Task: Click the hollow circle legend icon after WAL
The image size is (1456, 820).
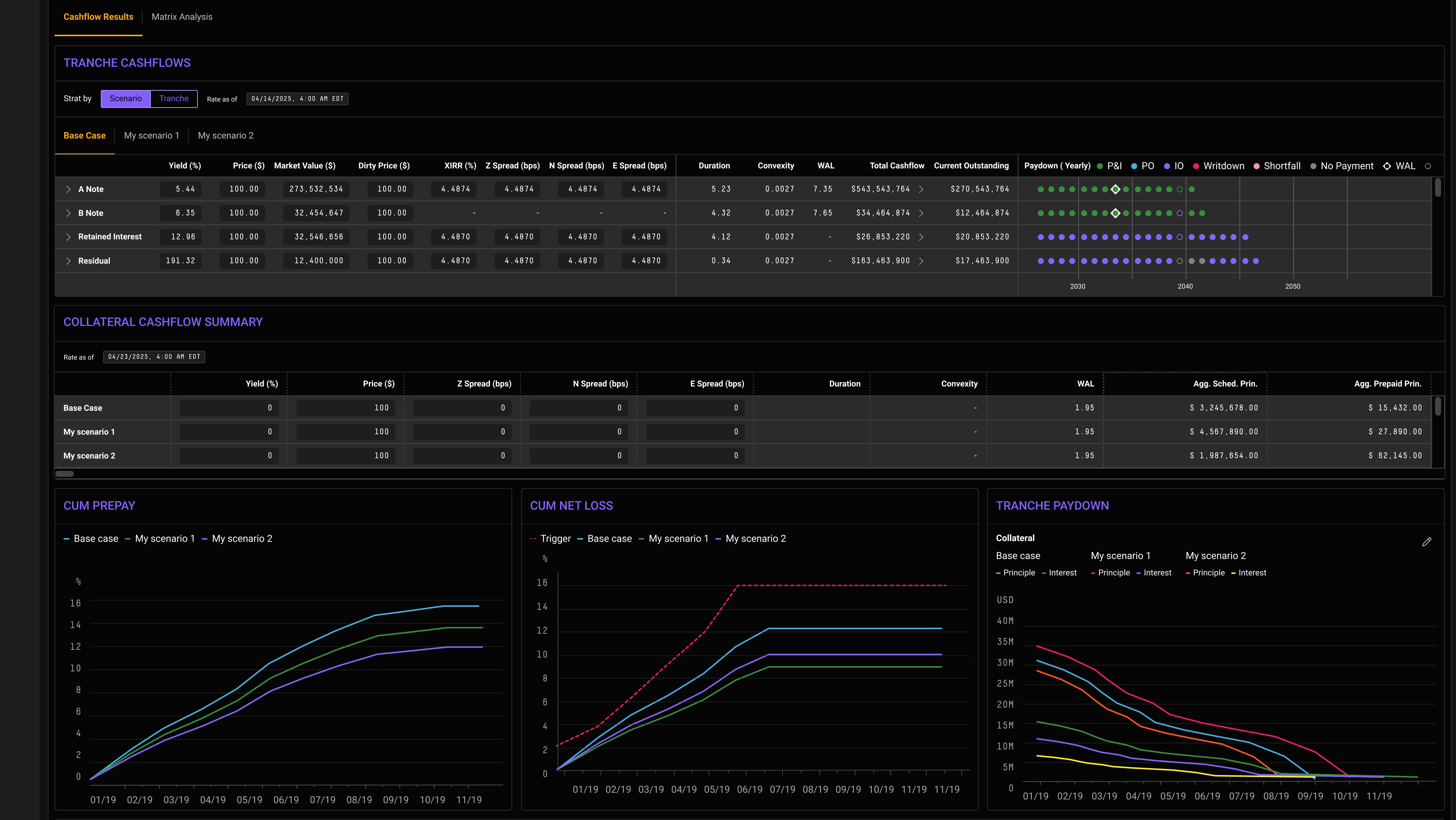Action: pyautogui.click(x=1428, y=166)
